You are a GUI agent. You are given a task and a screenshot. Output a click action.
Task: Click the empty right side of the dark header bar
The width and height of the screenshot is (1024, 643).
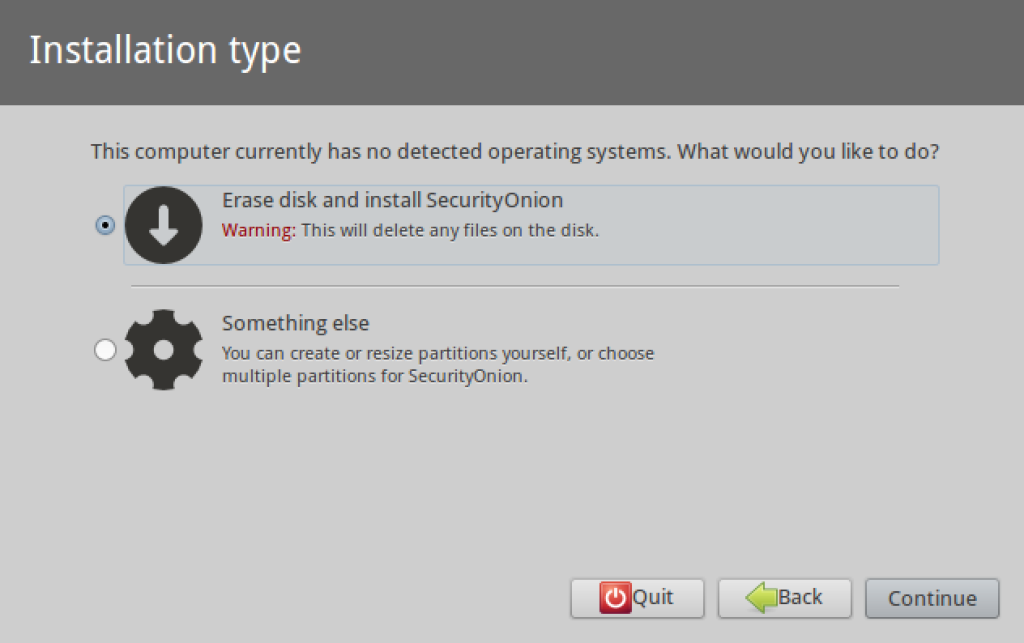750,50
